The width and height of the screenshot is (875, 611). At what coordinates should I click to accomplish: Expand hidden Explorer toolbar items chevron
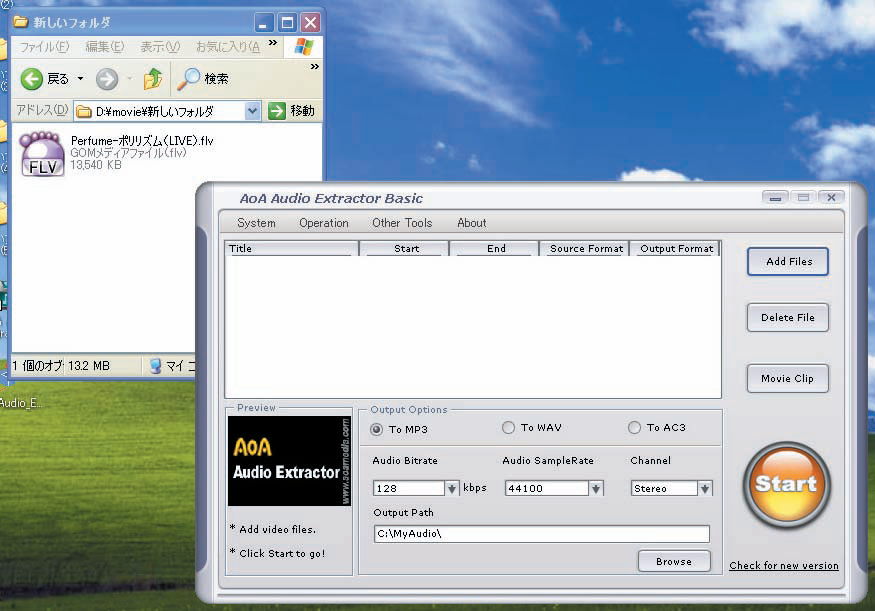(315, 66)
